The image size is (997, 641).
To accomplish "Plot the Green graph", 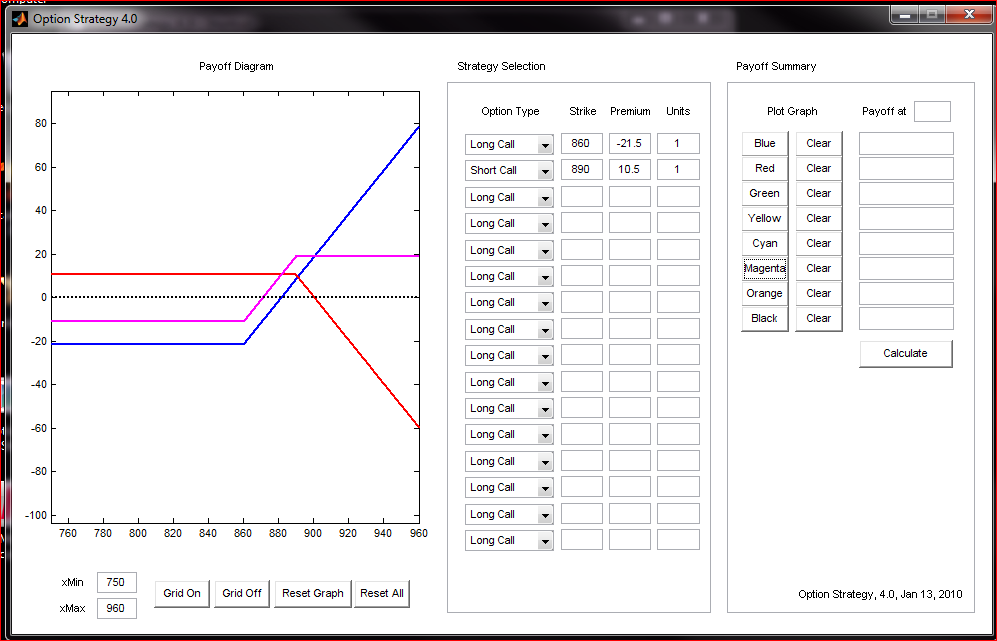I will pyautogui.click(x=764, y=193).
